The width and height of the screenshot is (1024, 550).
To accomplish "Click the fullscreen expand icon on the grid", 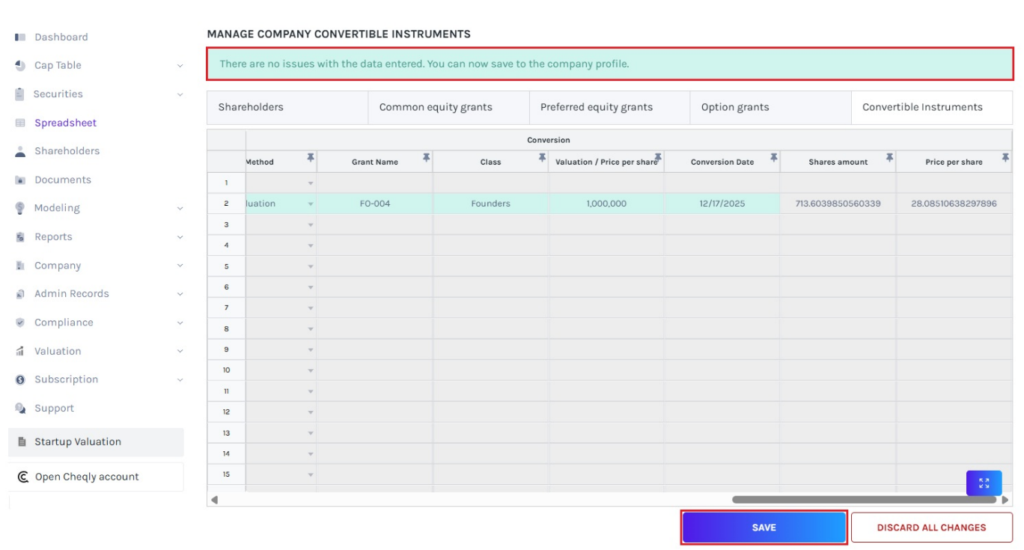I will (984, 483).
